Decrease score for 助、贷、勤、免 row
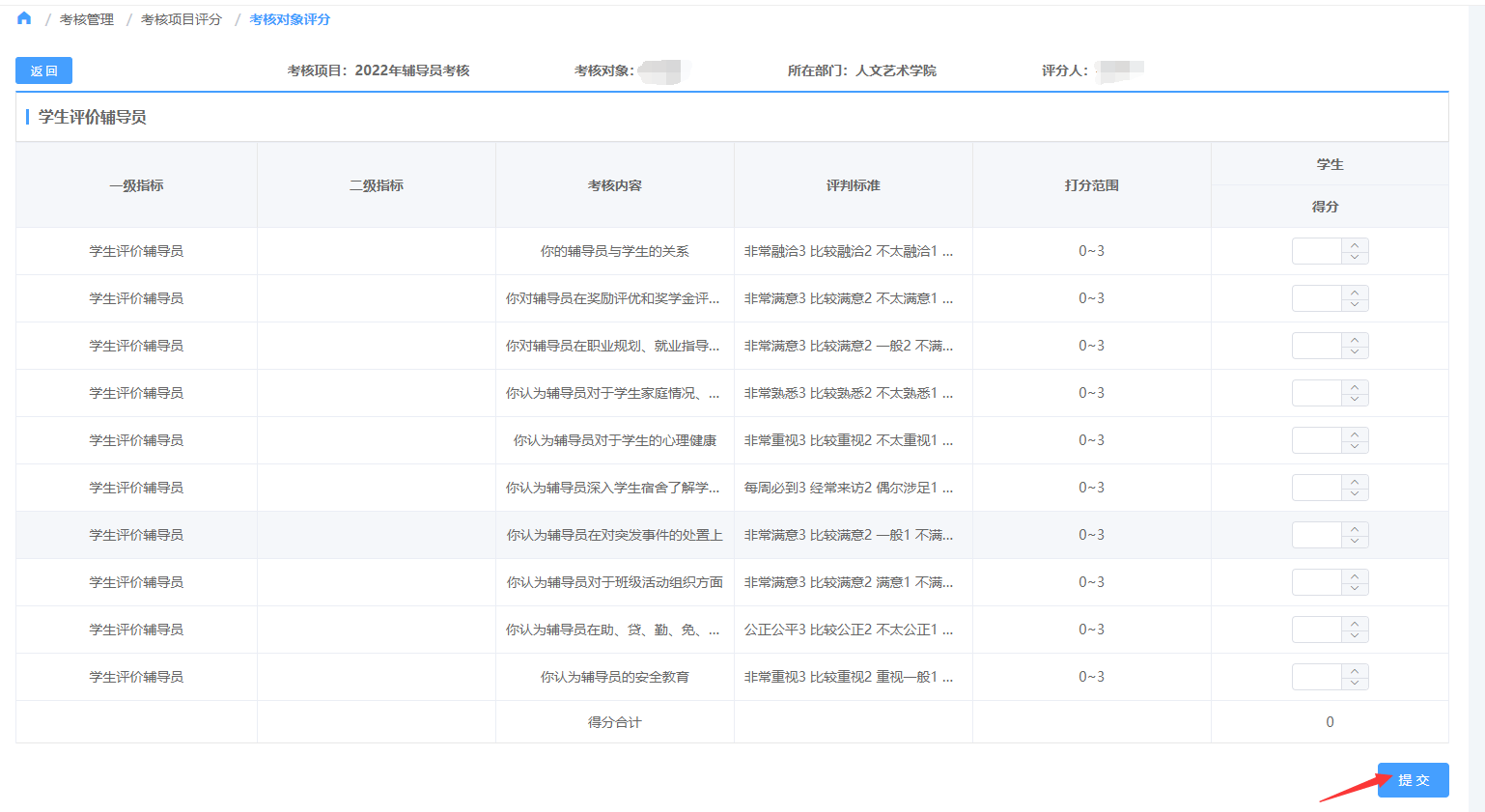This screenshot has height=812, width=1485. (x=1355, y=636)
